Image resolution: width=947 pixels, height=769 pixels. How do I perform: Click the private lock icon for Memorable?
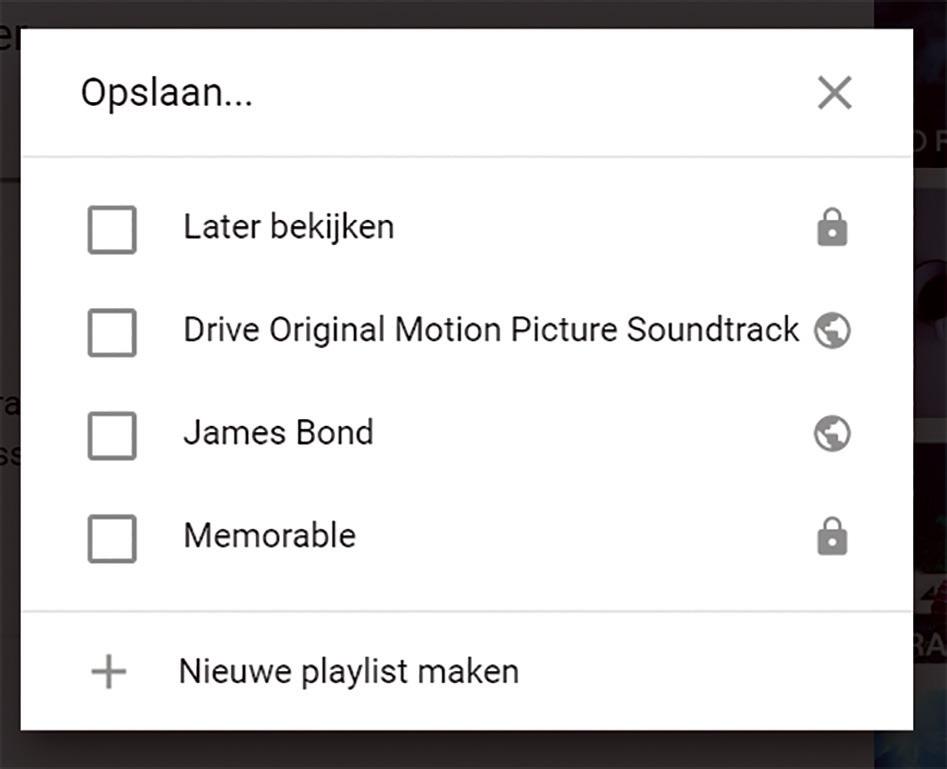click(x=832, y=536)
